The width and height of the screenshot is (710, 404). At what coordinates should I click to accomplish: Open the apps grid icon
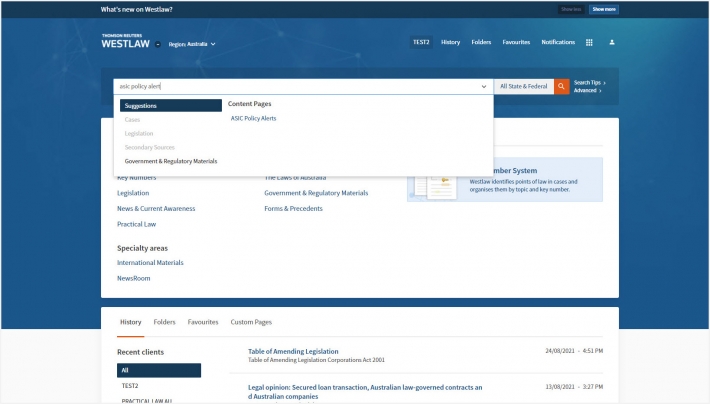589,42
